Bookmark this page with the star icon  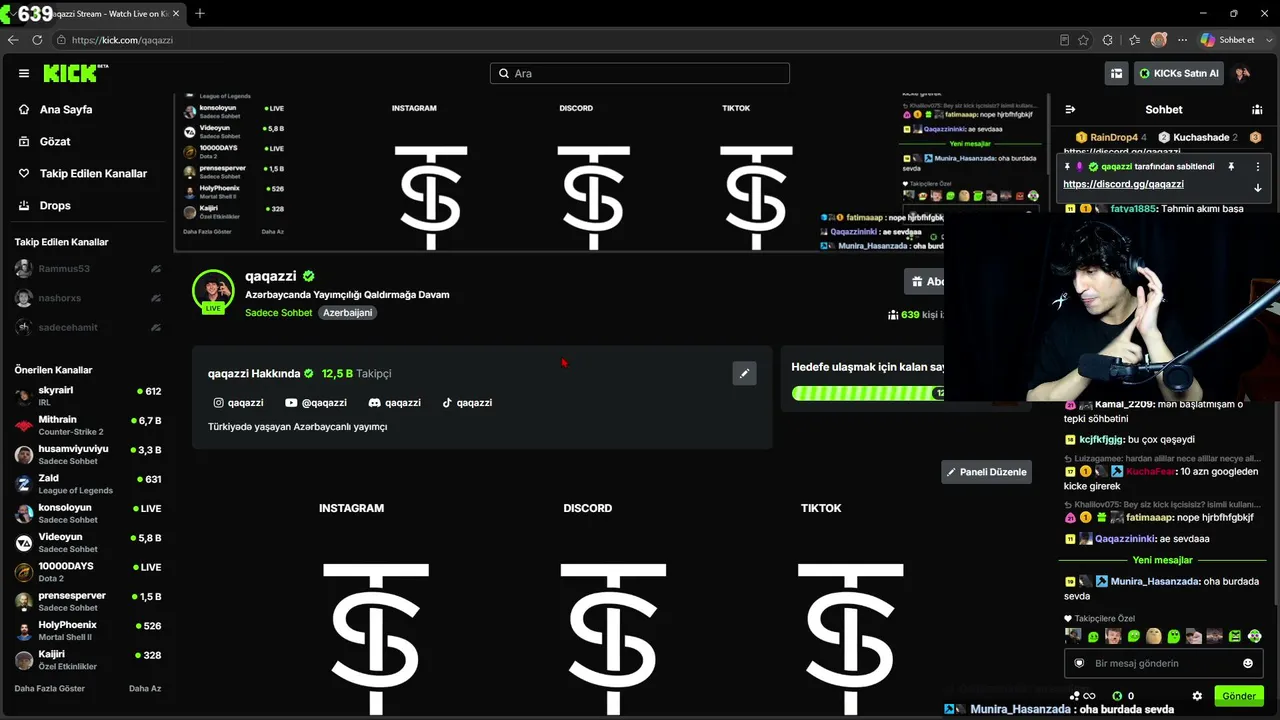pos(1084,40)
